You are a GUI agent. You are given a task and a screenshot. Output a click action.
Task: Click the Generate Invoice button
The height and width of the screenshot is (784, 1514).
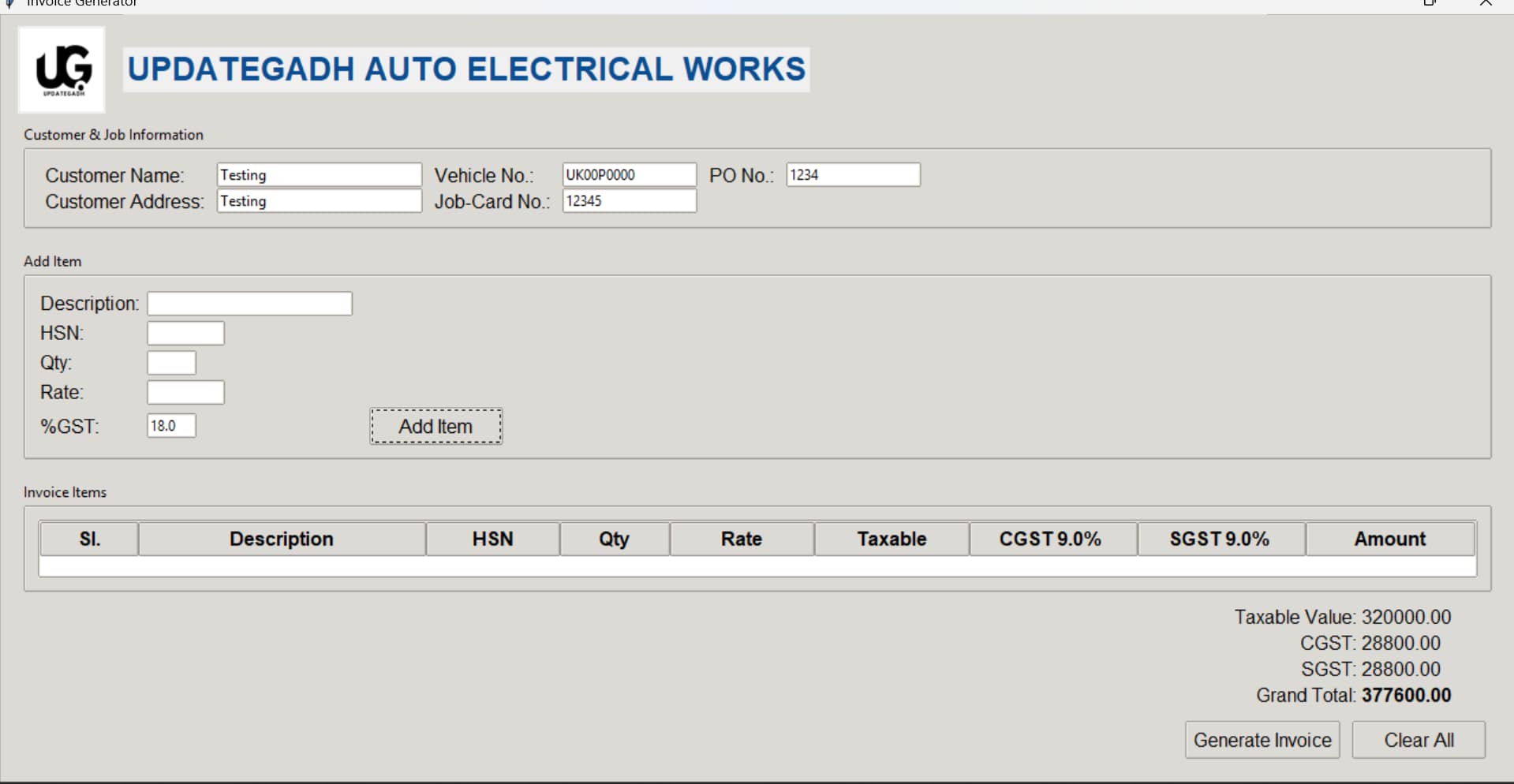[x=1261, y=740]
